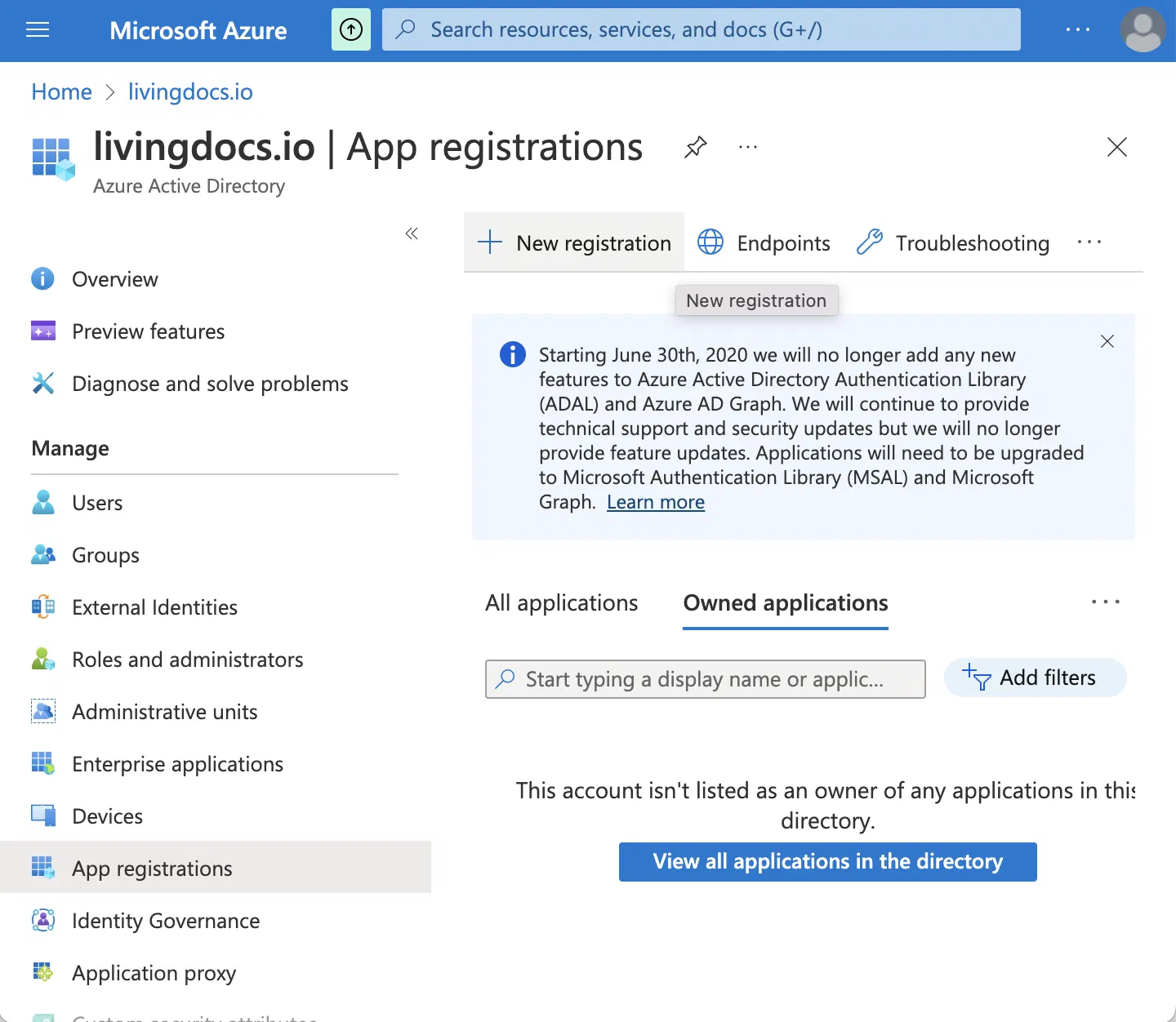Select App registrations in sidebar
1176x1022 pixels.
click(x=216, y=869)
